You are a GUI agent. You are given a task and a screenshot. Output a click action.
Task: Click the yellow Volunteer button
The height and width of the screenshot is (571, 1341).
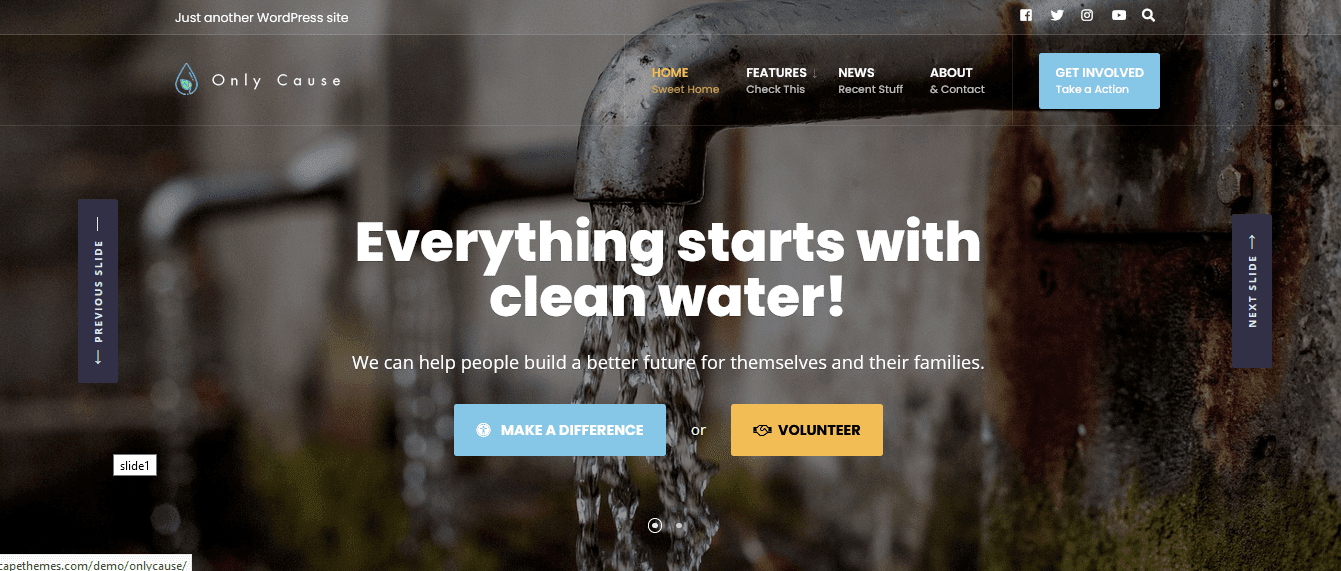pyautogui.click(x=807, y=430)
